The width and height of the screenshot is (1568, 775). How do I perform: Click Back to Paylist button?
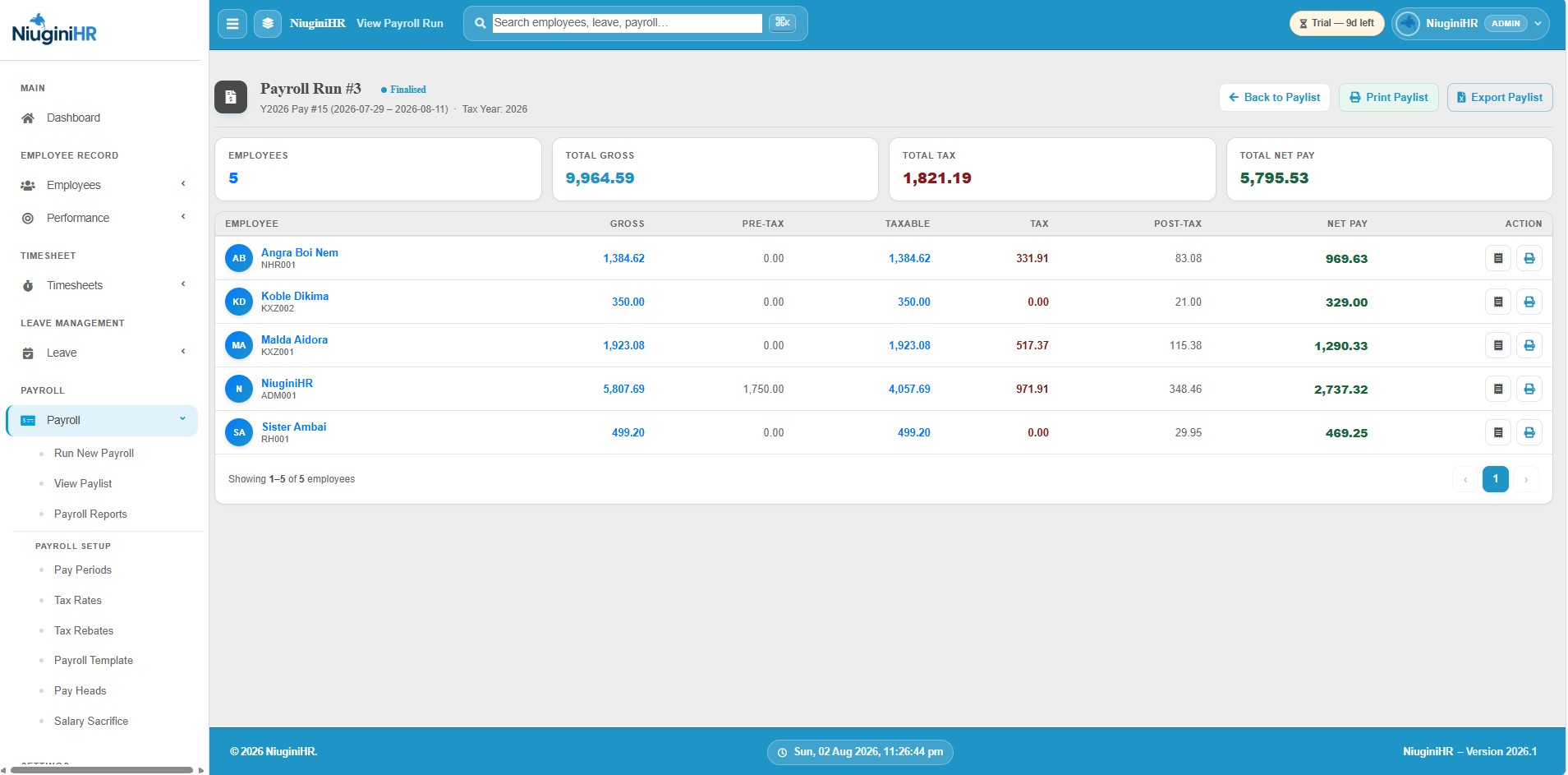(x=1274, y=97)
